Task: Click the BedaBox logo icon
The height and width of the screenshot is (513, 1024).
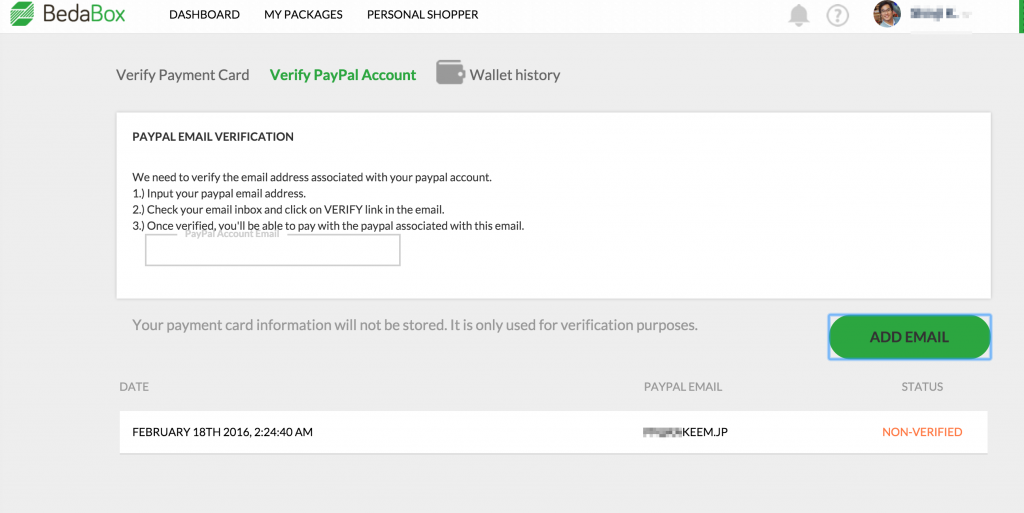Action: (22, 15)
